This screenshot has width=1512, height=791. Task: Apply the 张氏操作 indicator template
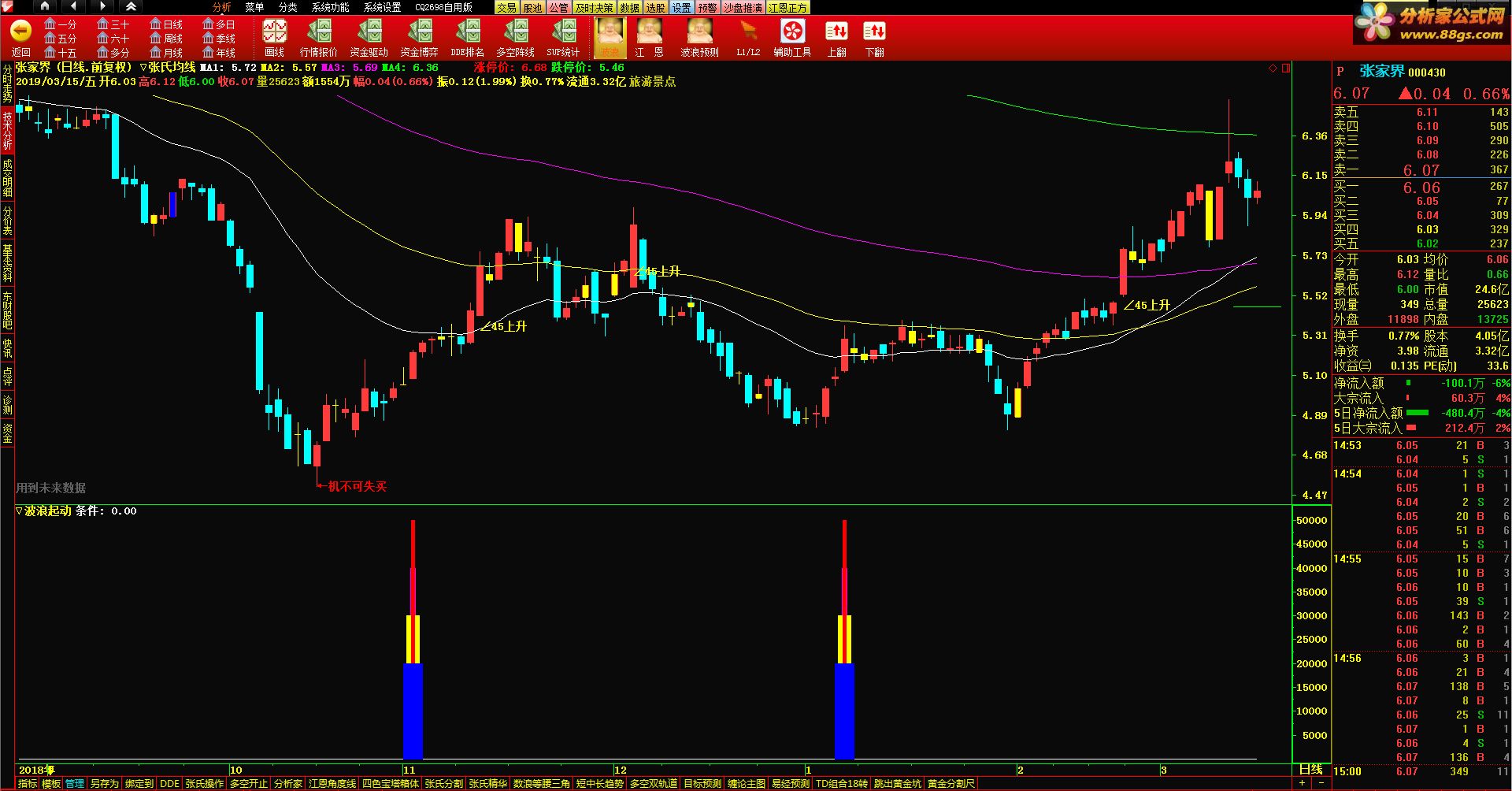coord(205,784)
